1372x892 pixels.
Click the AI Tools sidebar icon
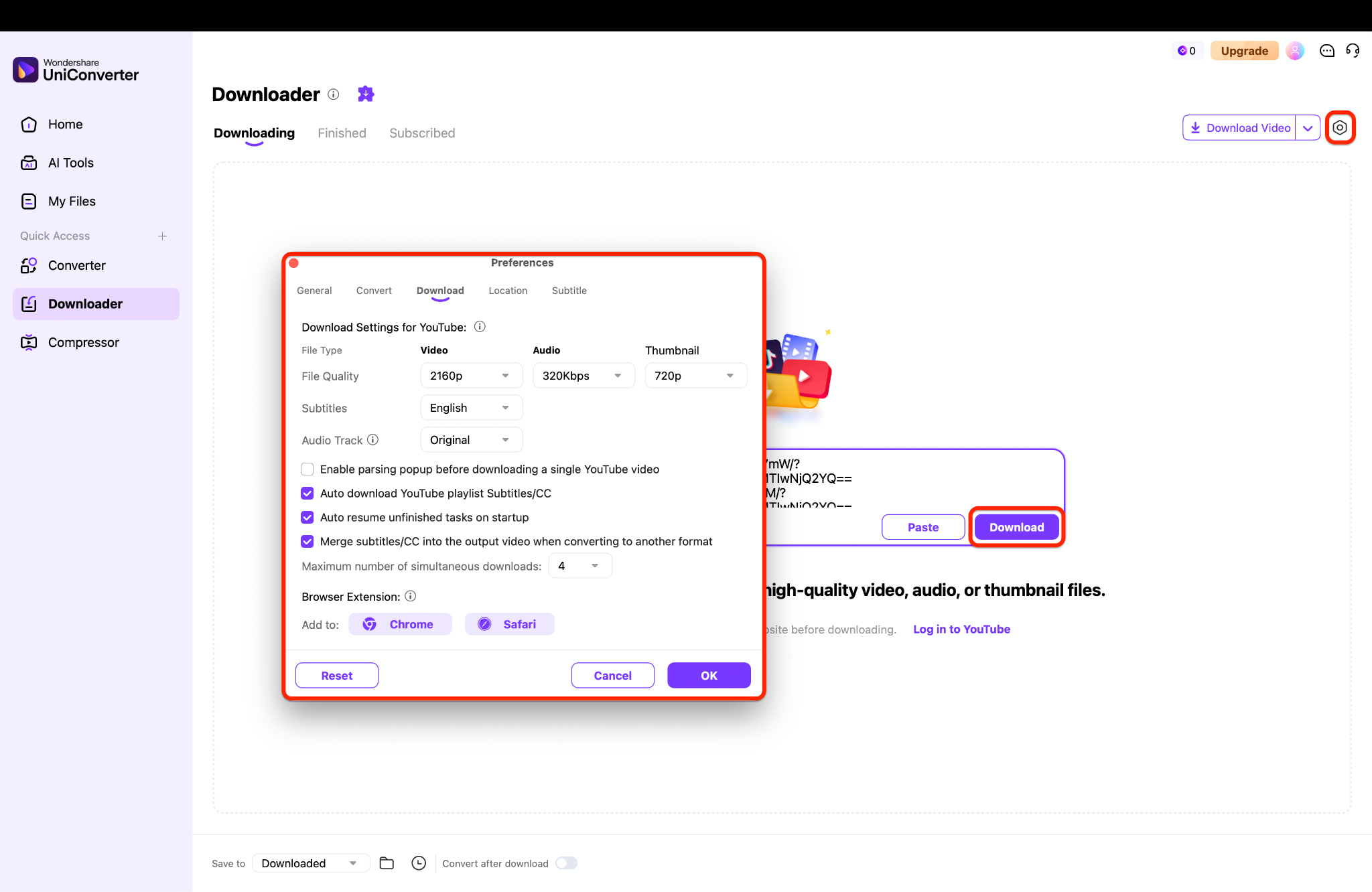click(x=29, y=163)
